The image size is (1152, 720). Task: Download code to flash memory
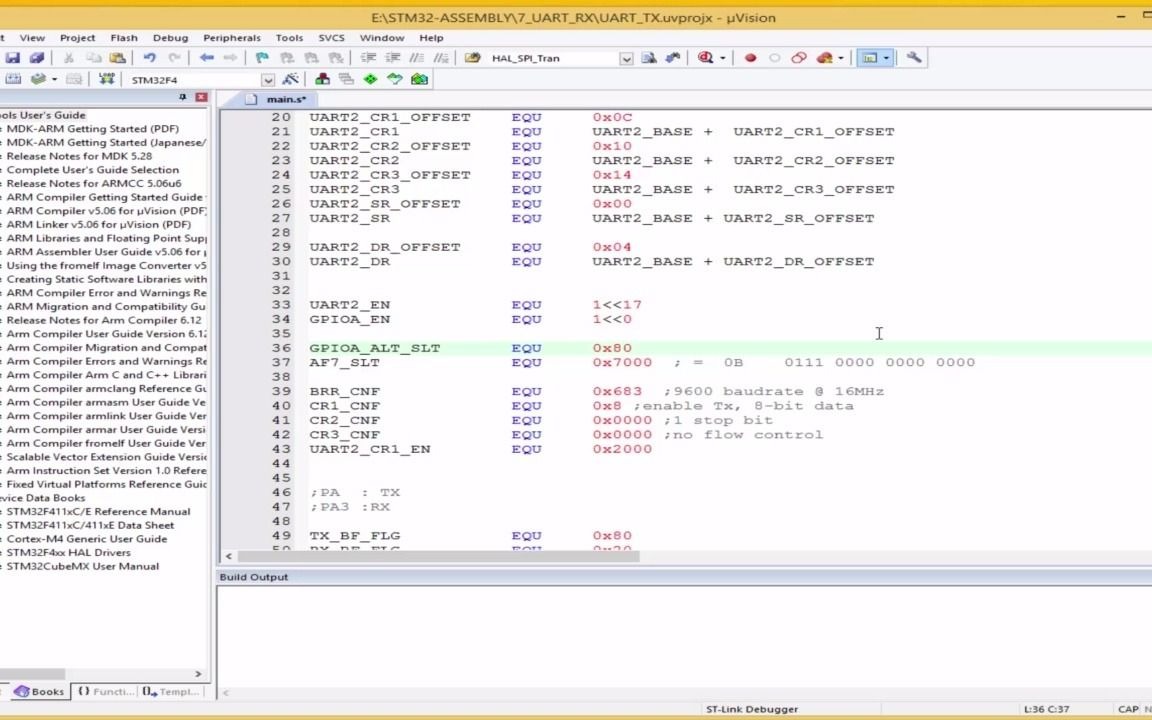point(106,79)
